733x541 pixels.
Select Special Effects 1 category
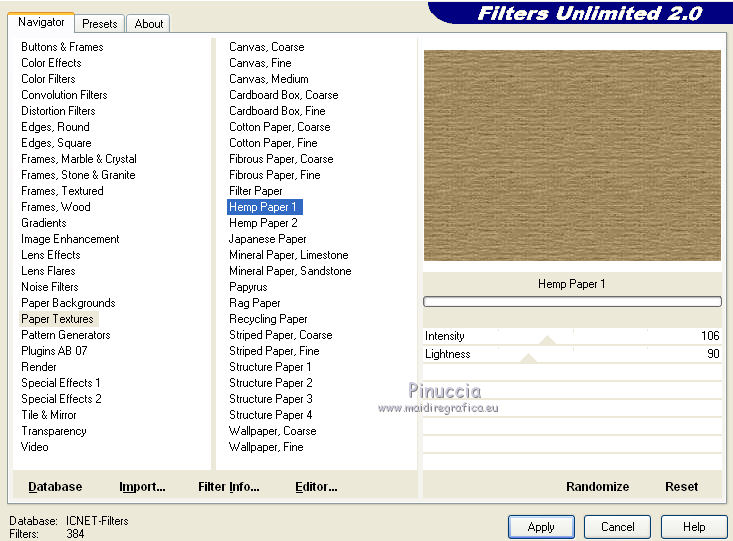tap(61, 383)
